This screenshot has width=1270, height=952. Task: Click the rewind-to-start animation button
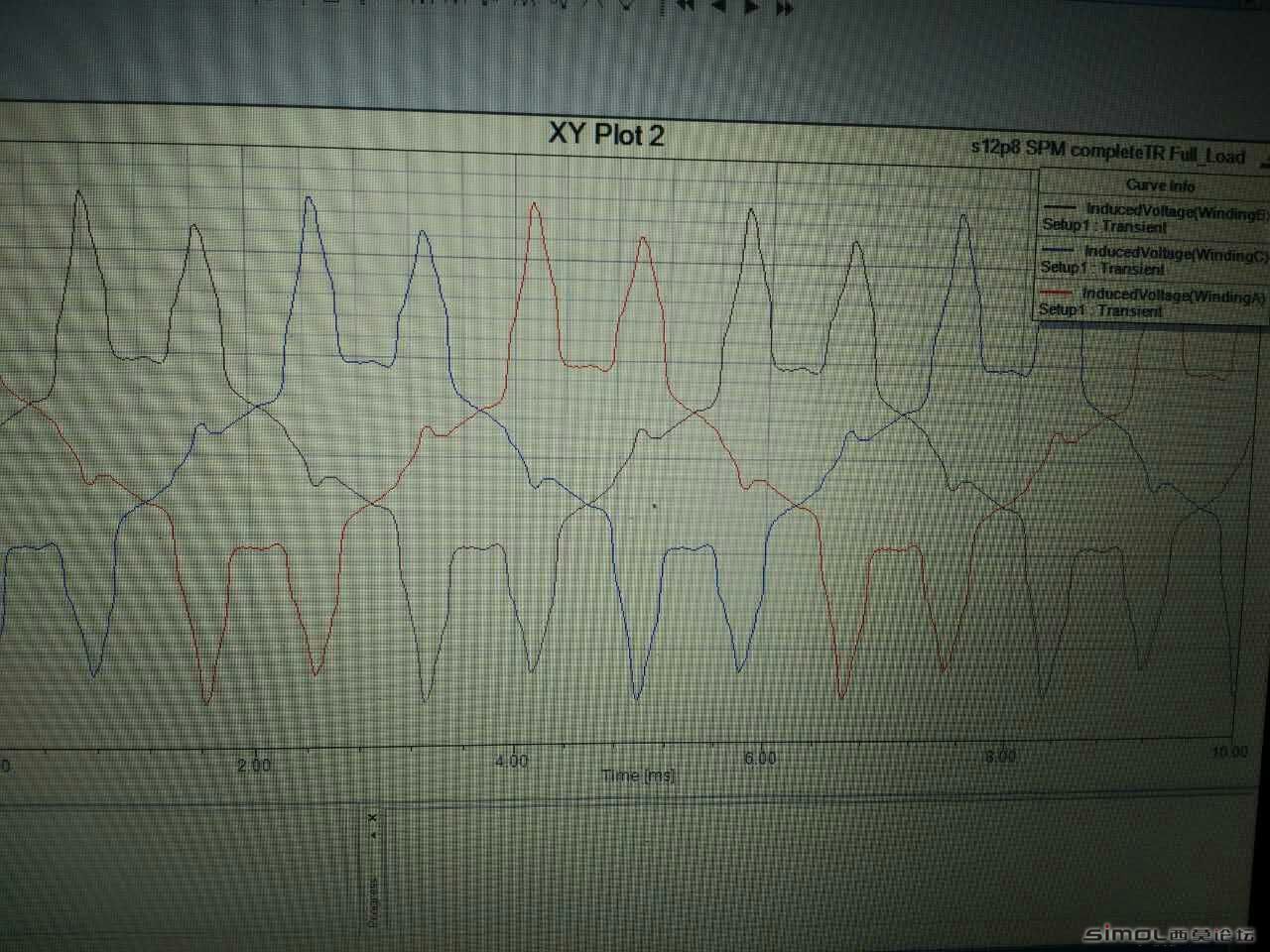(x=685, y=5)
